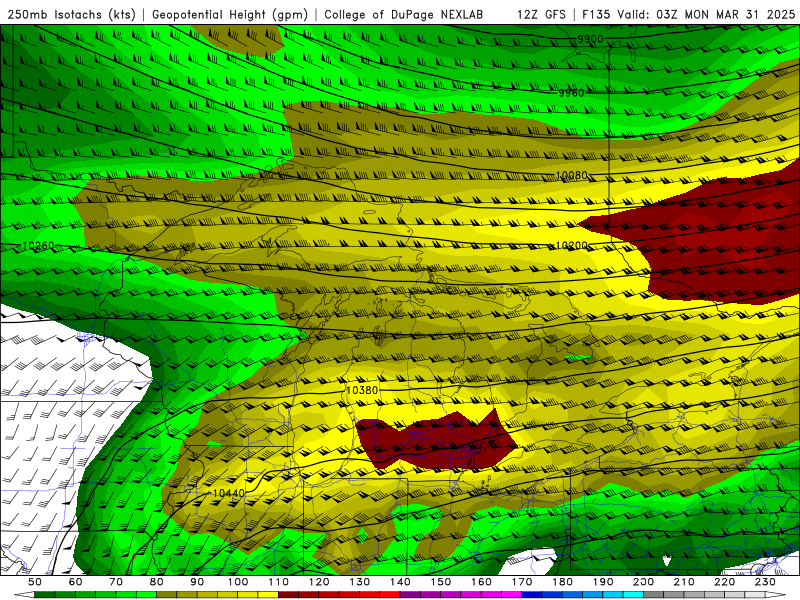800x600 pixels.
Task: Select the 9960 contour label
Action: click(571, 93)
